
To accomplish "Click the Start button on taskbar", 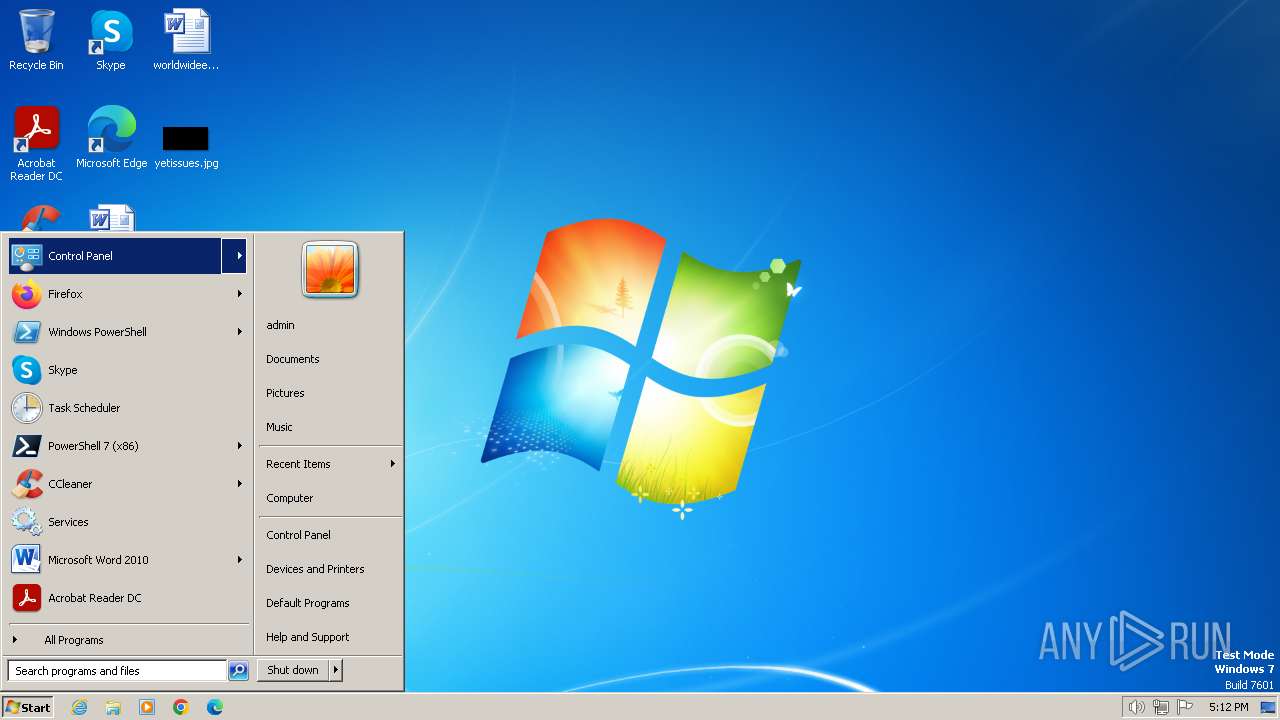I will [x=28, y=707].
